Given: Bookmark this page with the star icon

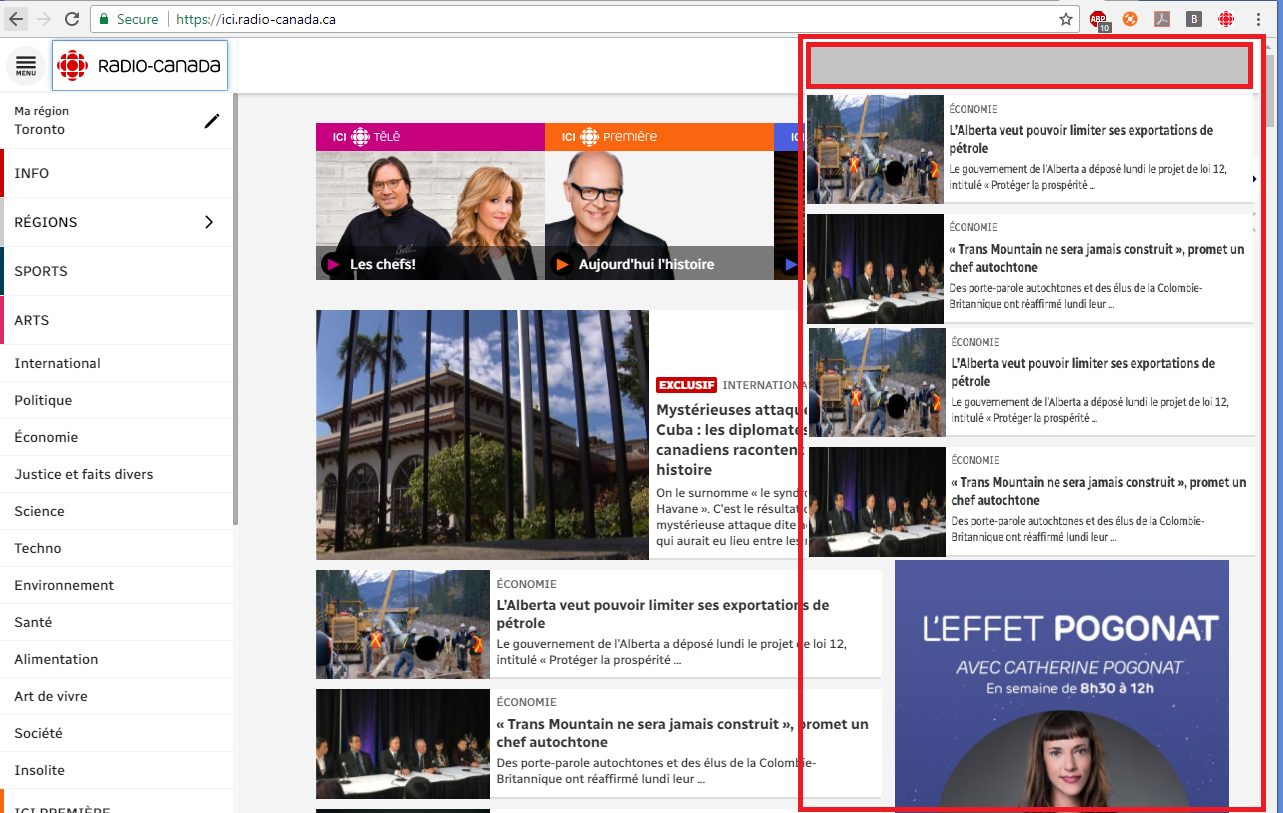Looking at the screenshot, I should pos(1066,19).
